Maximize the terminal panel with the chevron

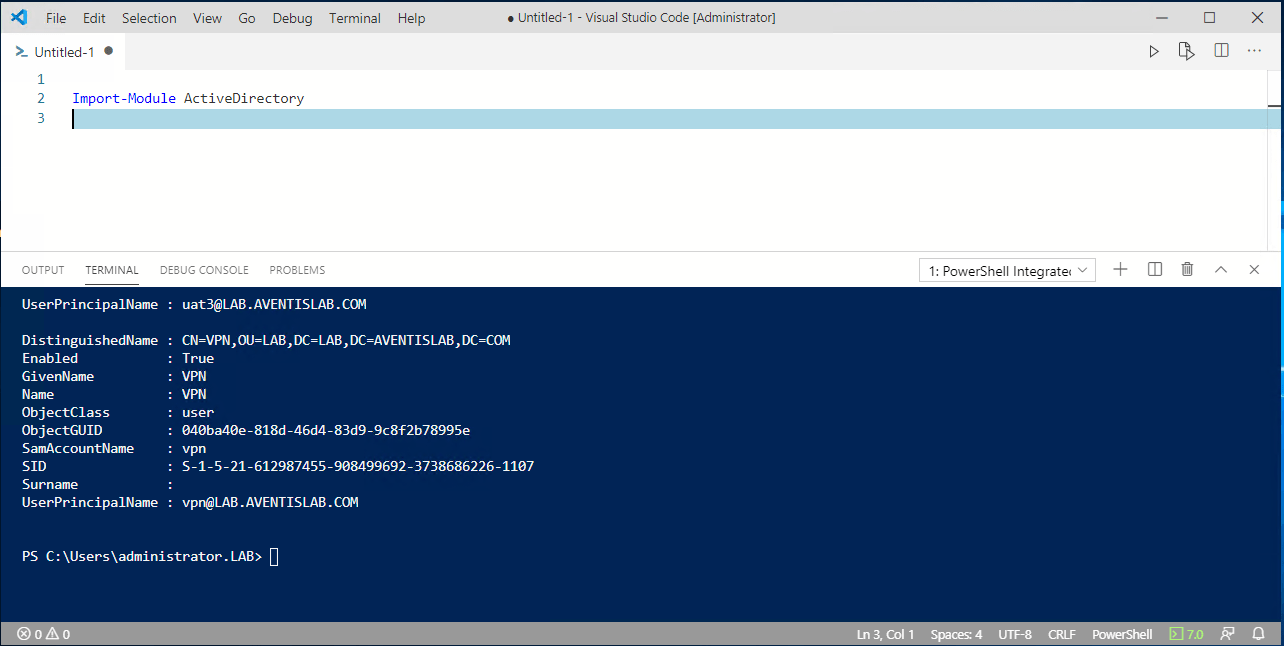[x=1220, y=269]
